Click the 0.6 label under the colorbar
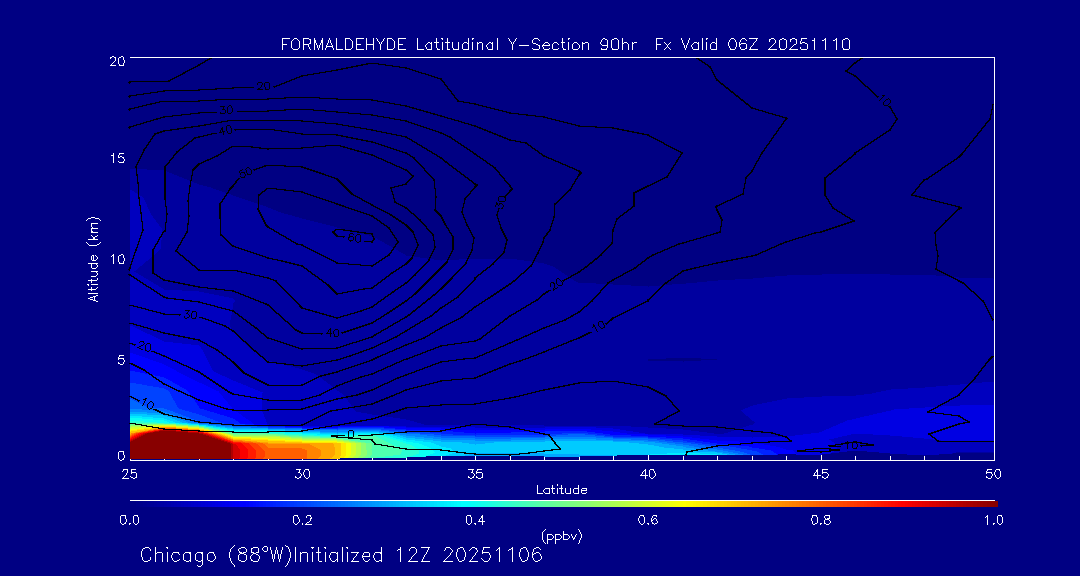The height and width of the screenshot is (576, 1080). (x=648, y=520)
